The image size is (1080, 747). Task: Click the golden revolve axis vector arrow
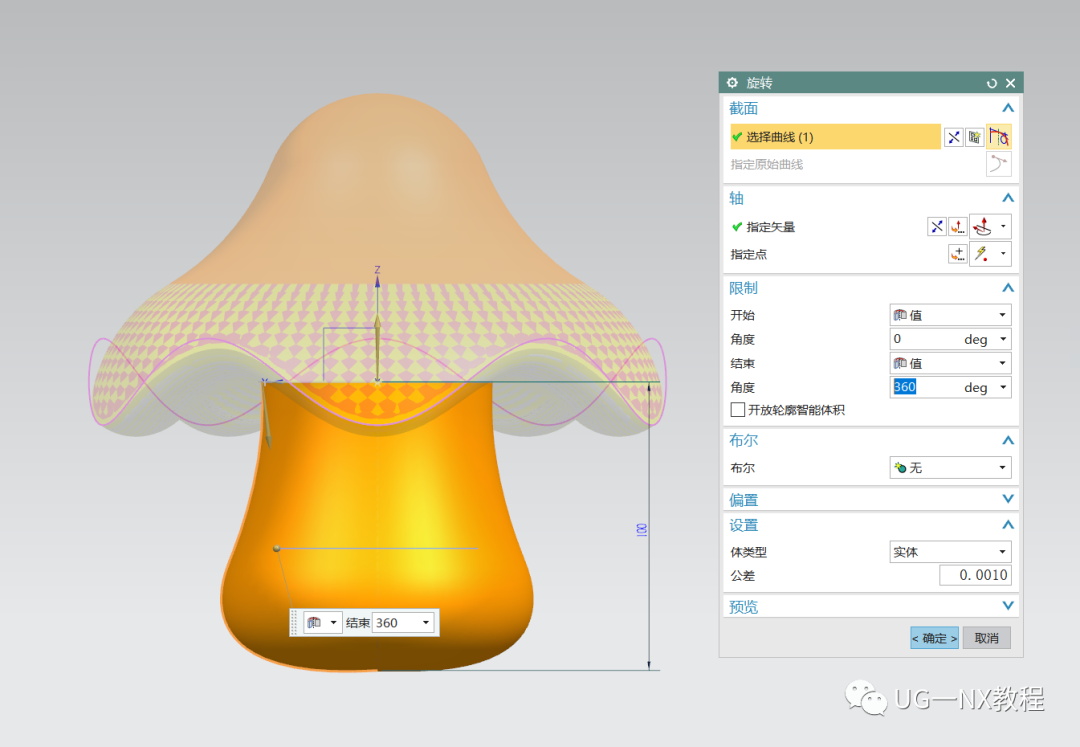377,346
